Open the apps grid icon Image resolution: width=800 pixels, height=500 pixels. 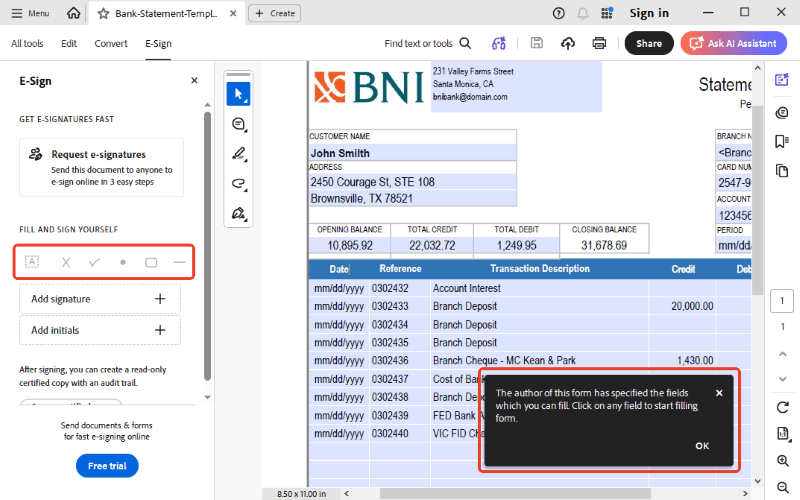[607, 13]
